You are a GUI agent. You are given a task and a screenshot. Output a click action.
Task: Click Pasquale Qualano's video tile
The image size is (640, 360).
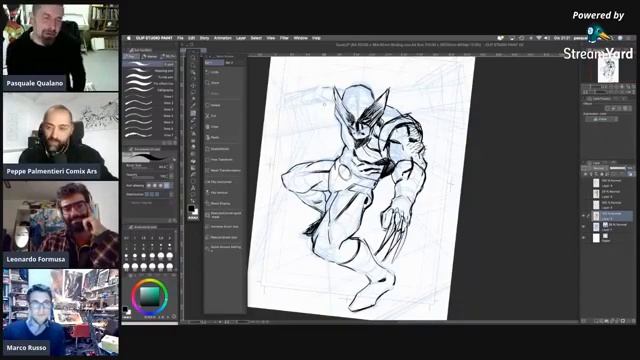pyautogui.click(x=61, y=47)
